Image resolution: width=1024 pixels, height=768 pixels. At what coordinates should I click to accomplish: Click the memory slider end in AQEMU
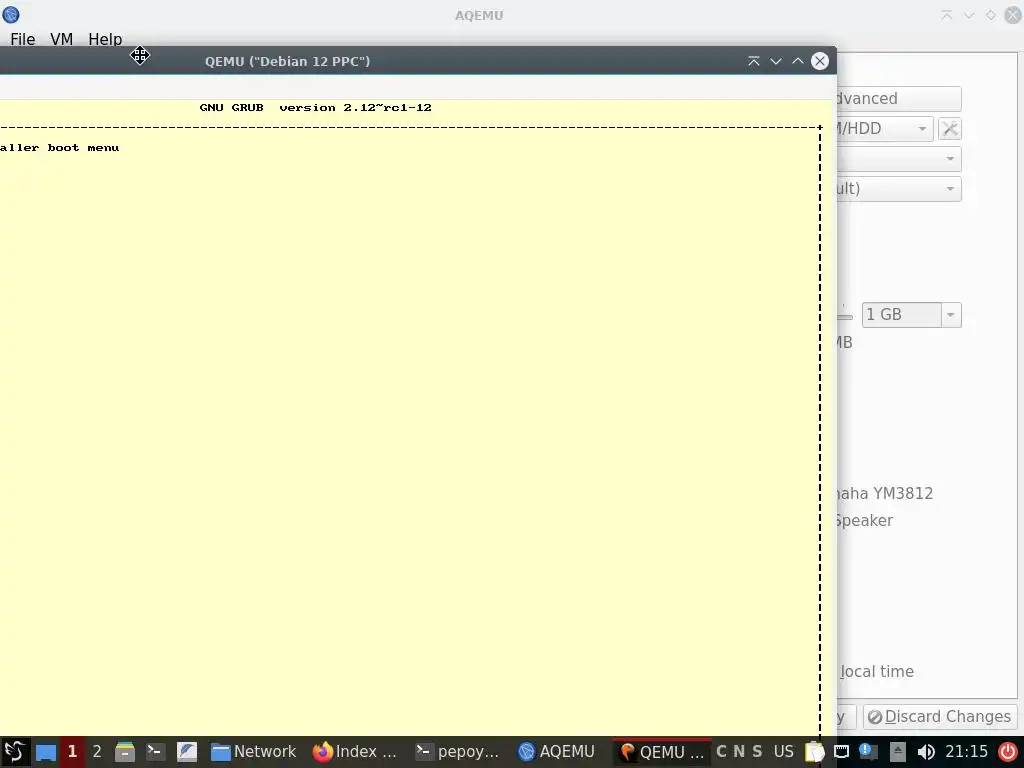845,315
